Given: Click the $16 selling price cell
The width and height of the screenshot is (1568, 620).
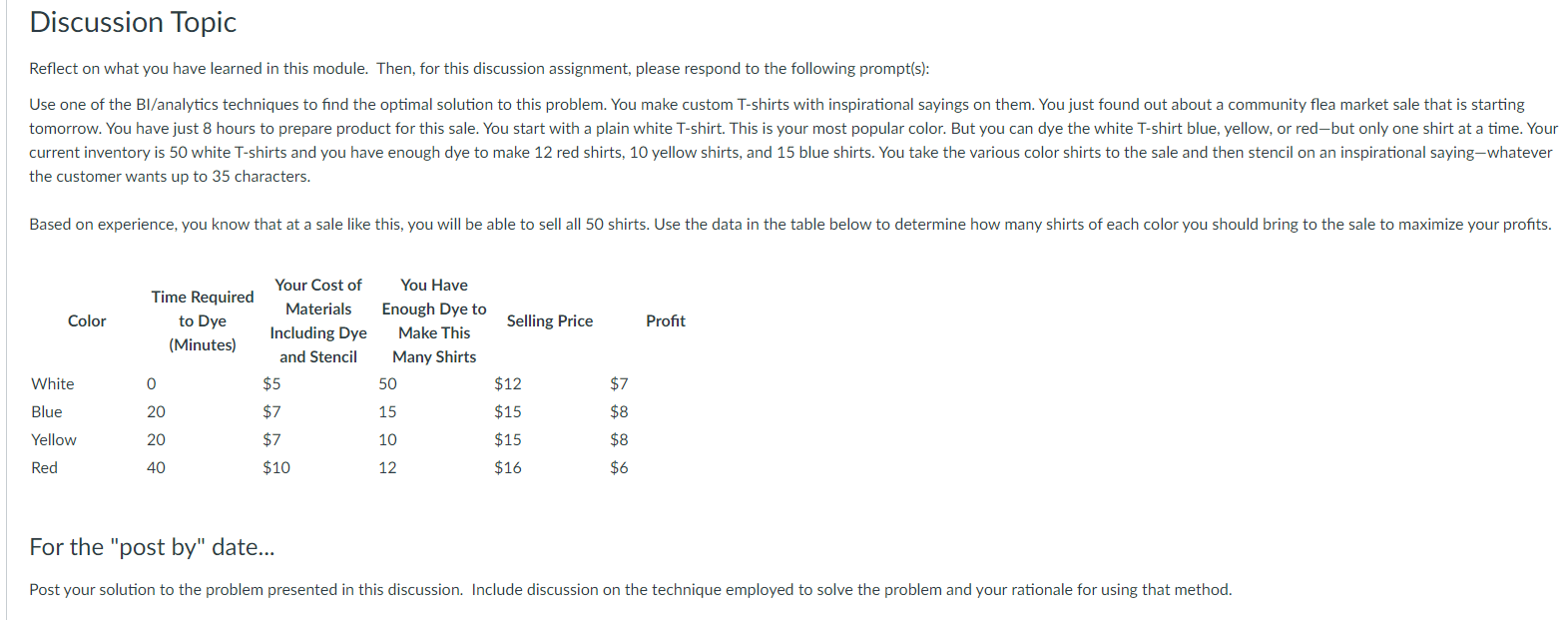Looking at the screenshot, I should [508, 467].
